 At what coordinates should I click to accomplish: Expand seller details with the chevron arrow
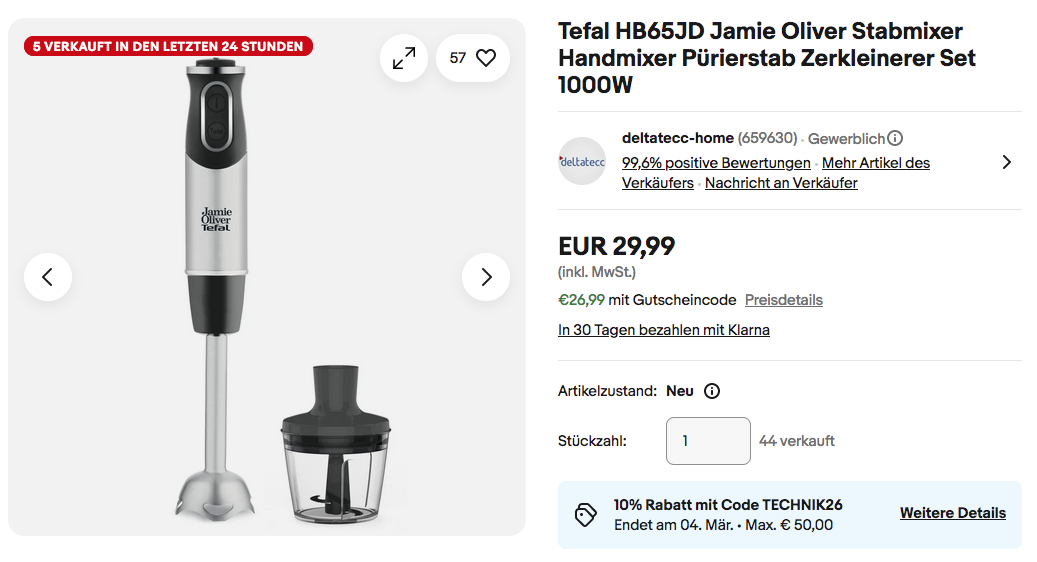click(1006, 162)
